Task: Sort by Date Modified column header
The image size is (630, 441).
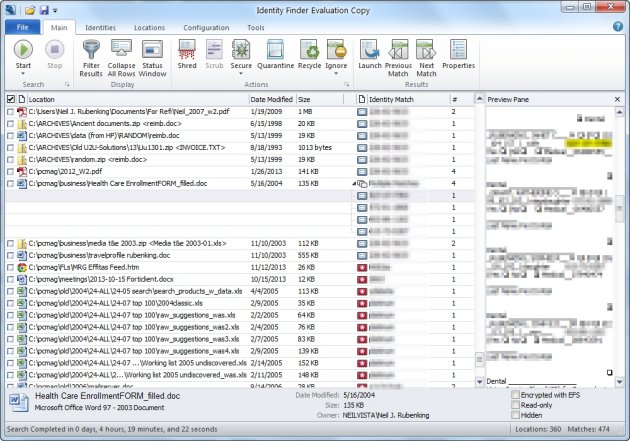Action: point(272,99)
